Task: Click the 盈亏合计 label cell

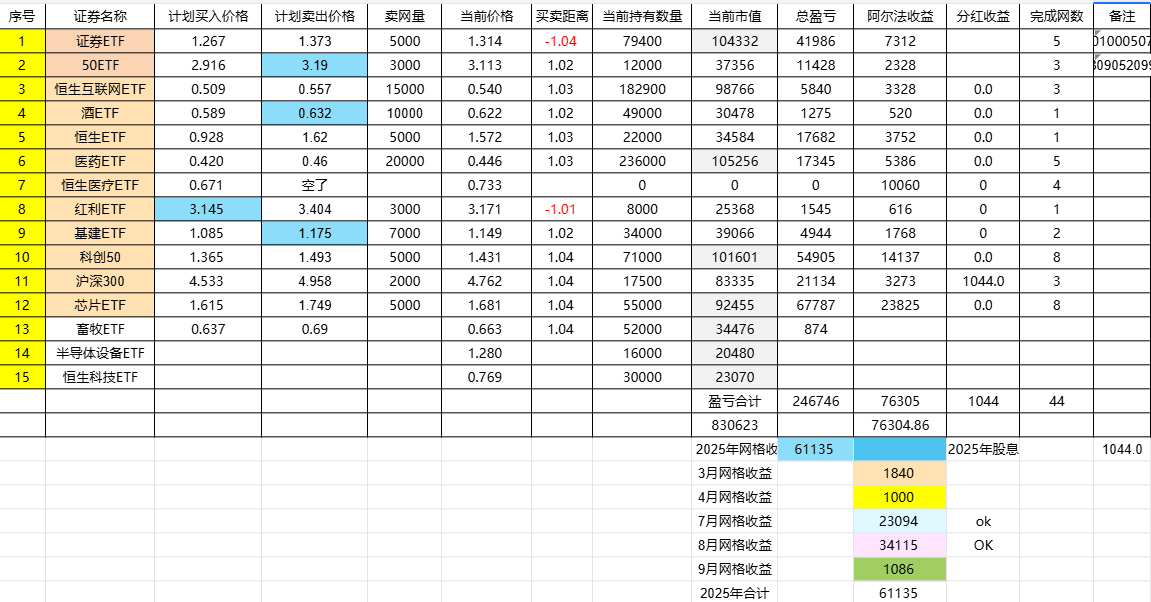Action: 734,402
